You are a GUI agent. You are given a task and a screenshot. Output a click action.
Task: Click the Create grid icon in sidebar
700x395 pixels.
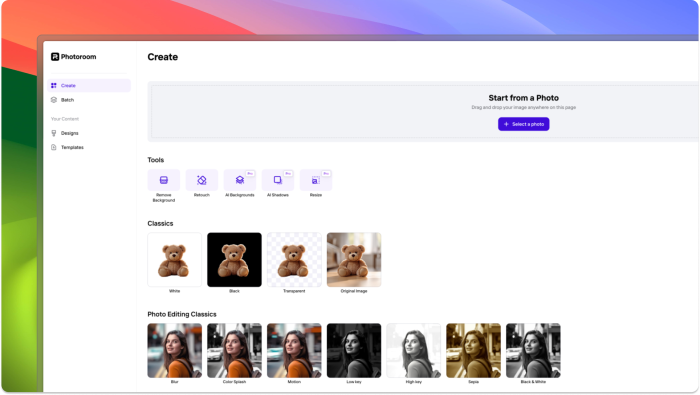click(x=54, y=85)
